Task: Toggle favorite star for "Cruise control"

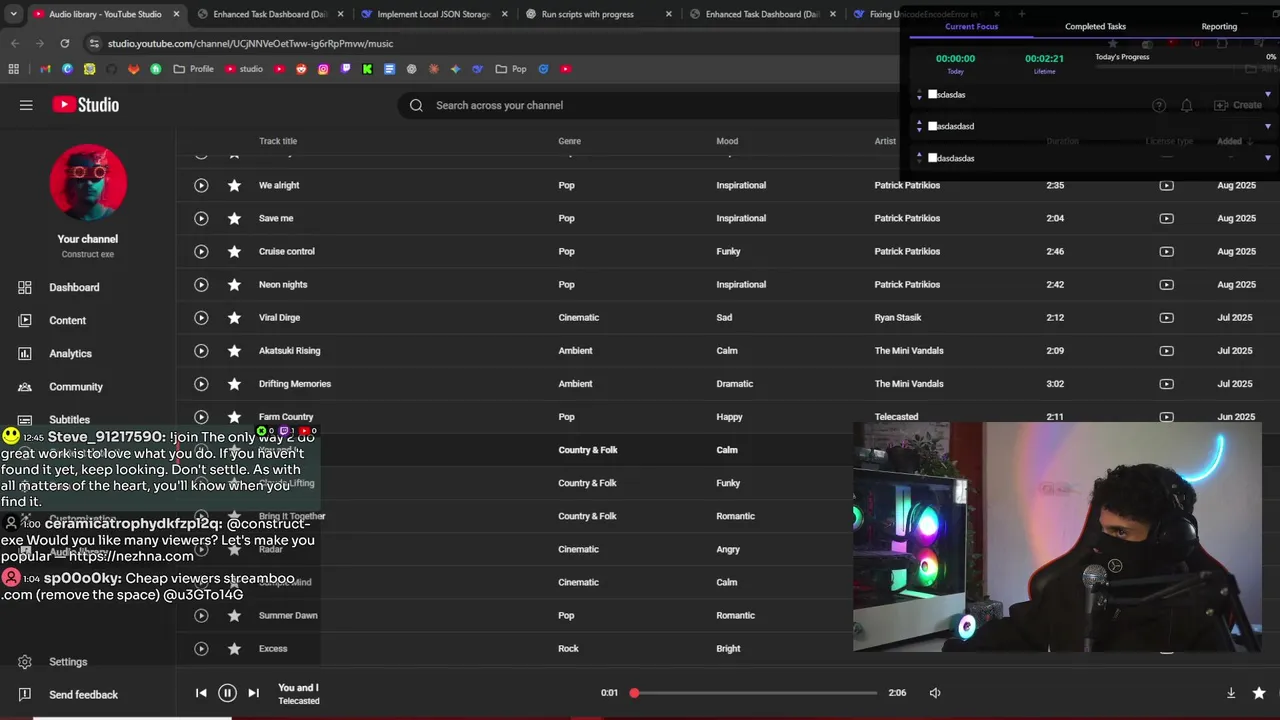Action: coord(234,251)
